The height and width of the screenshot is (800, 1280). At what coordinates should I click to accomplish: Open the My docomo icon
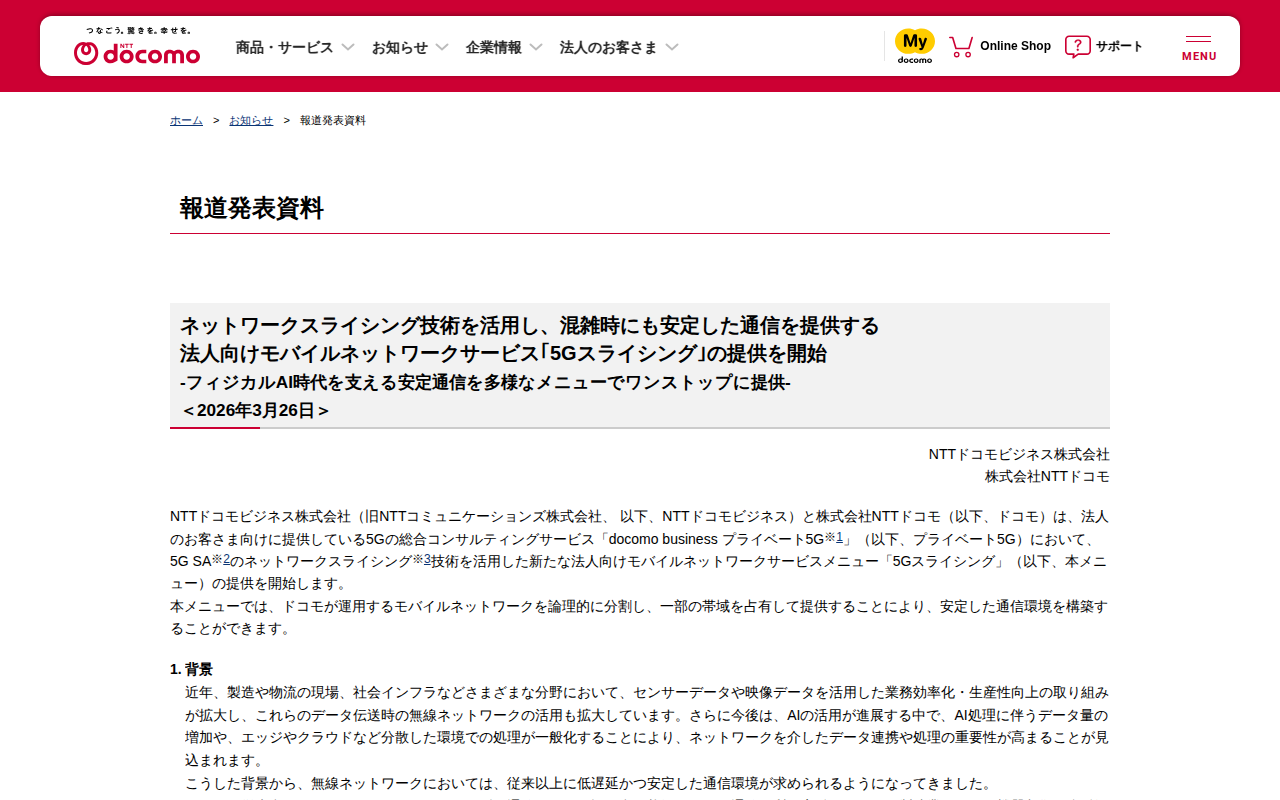click(x=914, y=46)
